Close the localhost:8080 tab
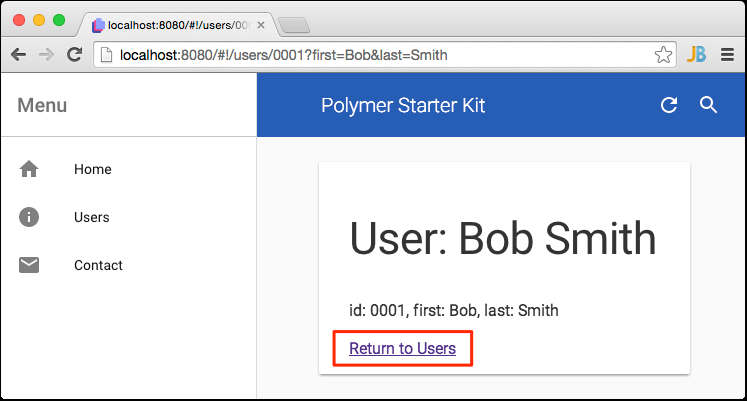Image resolution: width=747 pixels, height=401 pixels. pos(261,25)
